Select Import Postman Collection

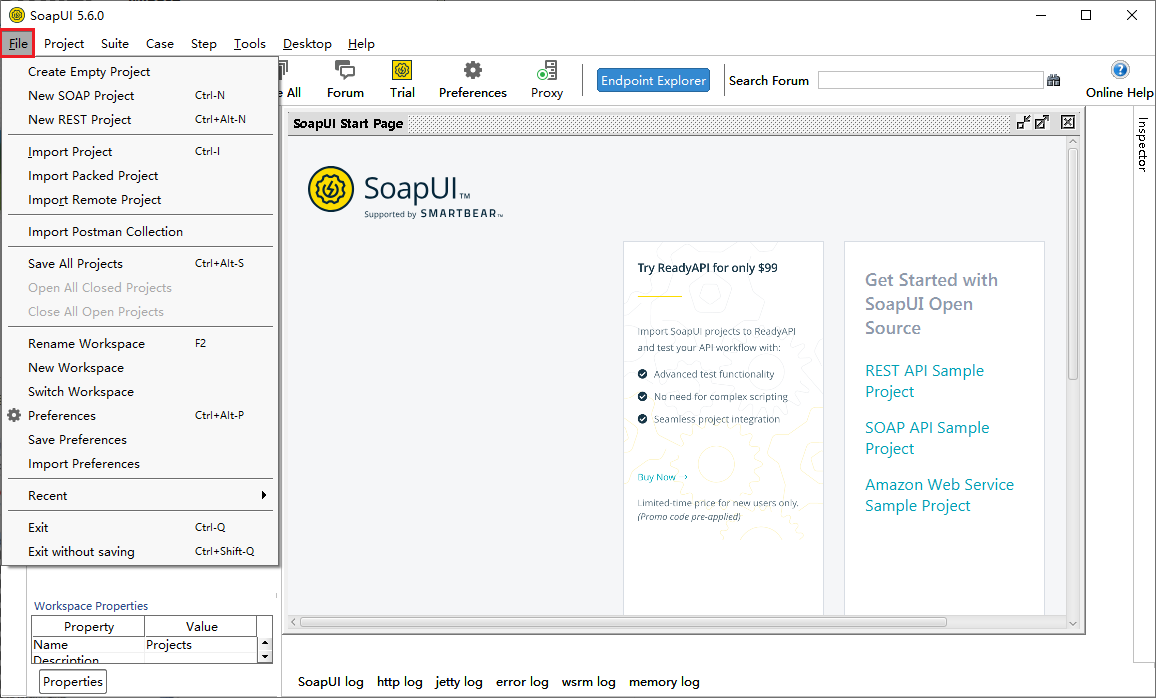[x=140, y=231]
